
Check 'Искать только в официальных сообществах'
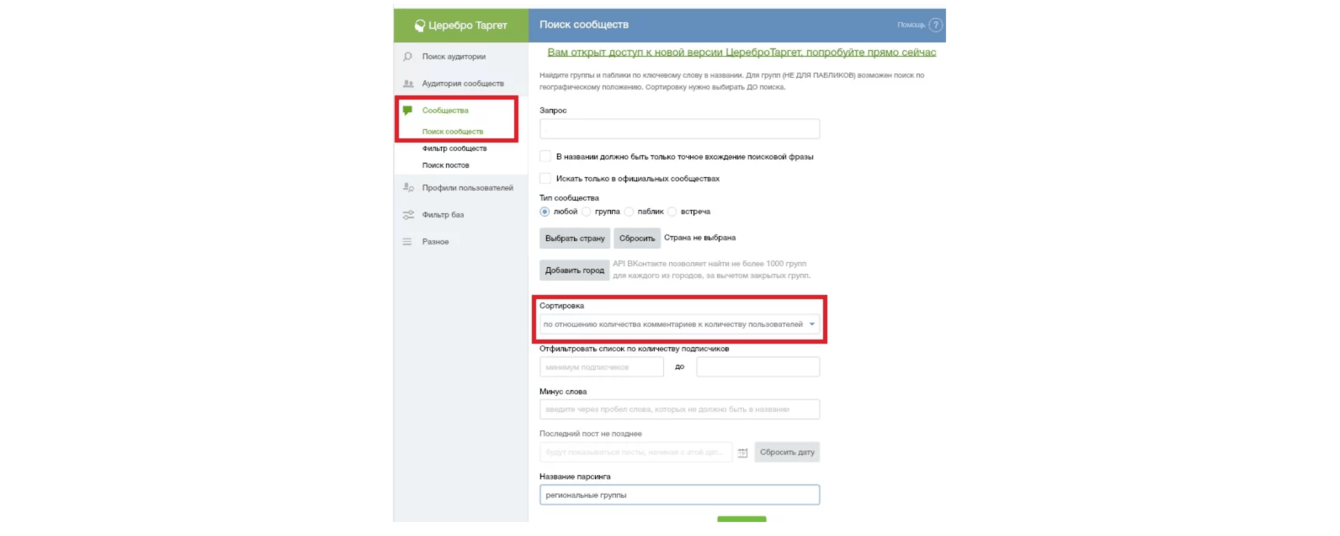coord(546,179)
